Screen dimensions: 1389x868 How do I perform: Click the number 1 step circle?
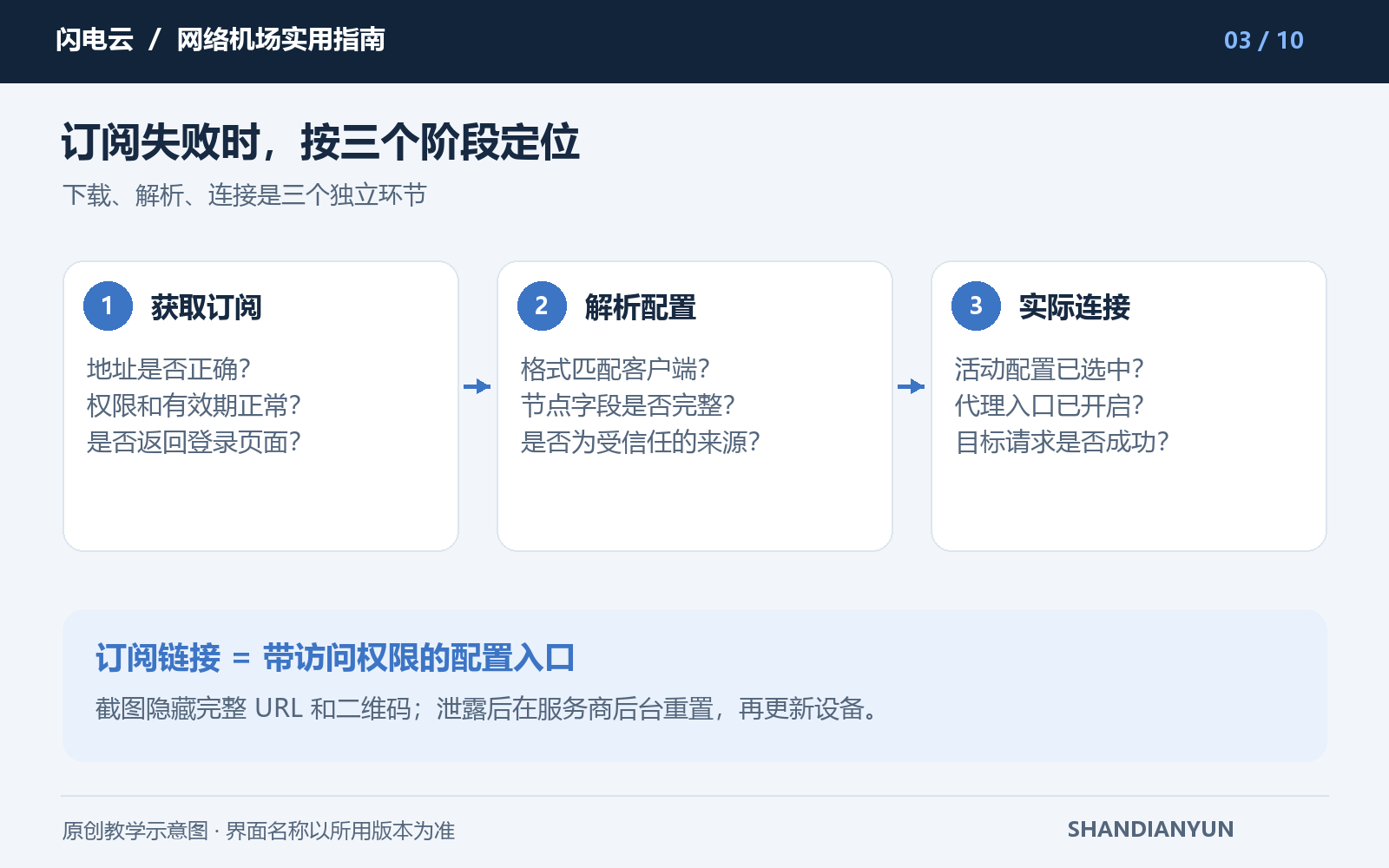click(x=108, y=306)
